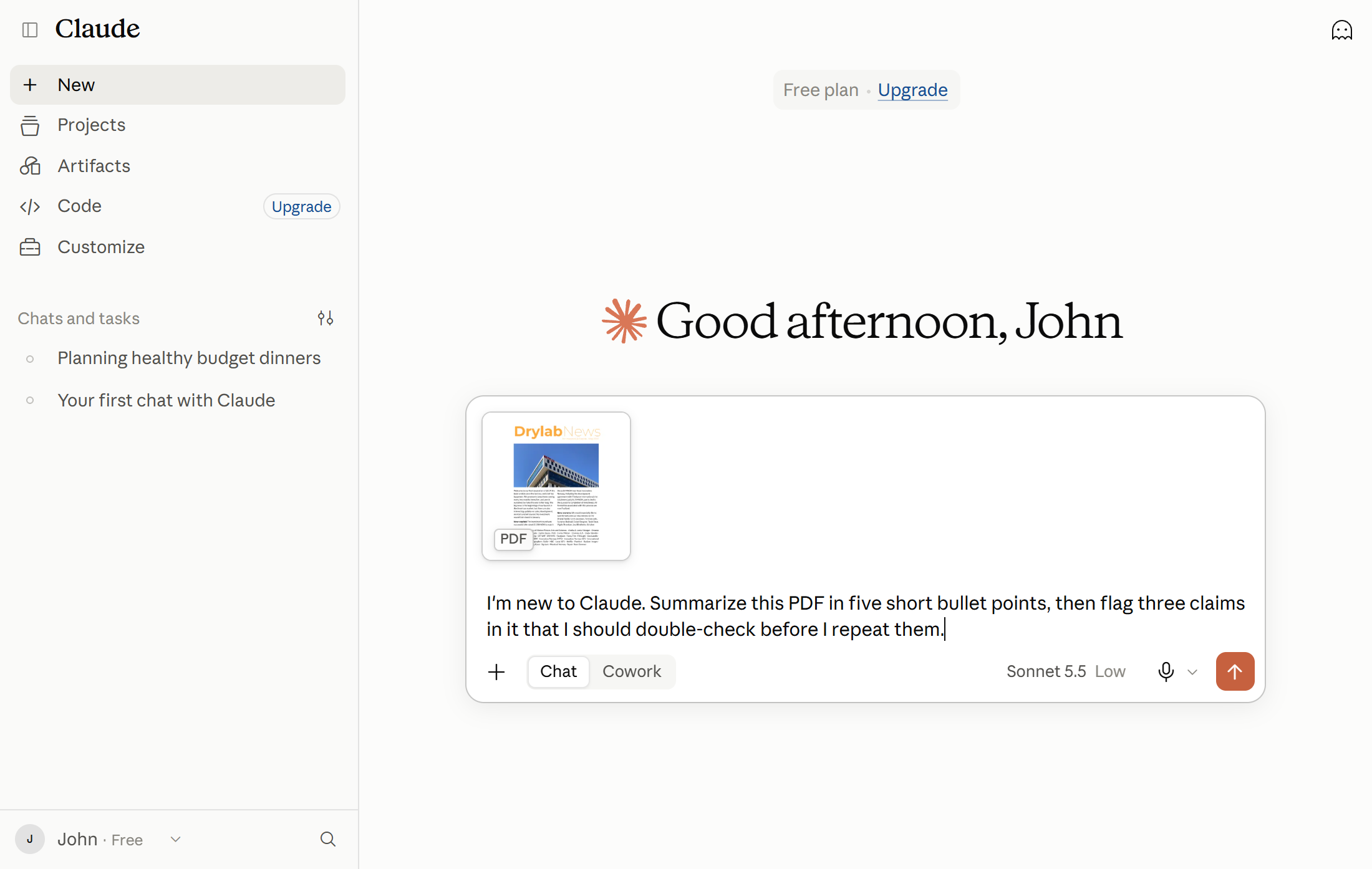Collapse the sidebar with the panel icon
Image resolution: width=1372 pixels, height=869 pixels.
coord(29,29)
